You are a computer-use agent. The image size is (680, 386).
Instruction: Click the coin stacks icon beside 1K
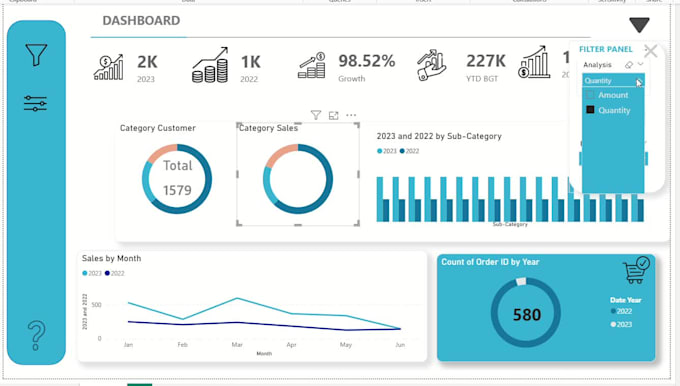pyautogui.click(x=210, y=65)
